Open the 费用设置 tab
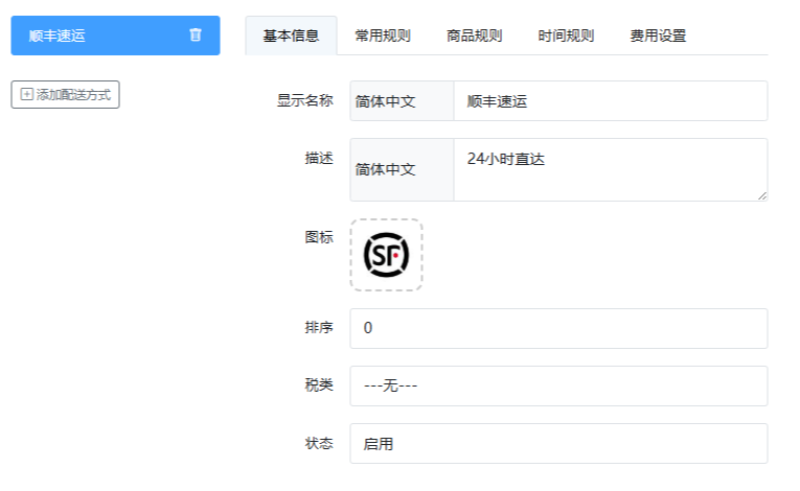800x491 pixels. (658, 35)
